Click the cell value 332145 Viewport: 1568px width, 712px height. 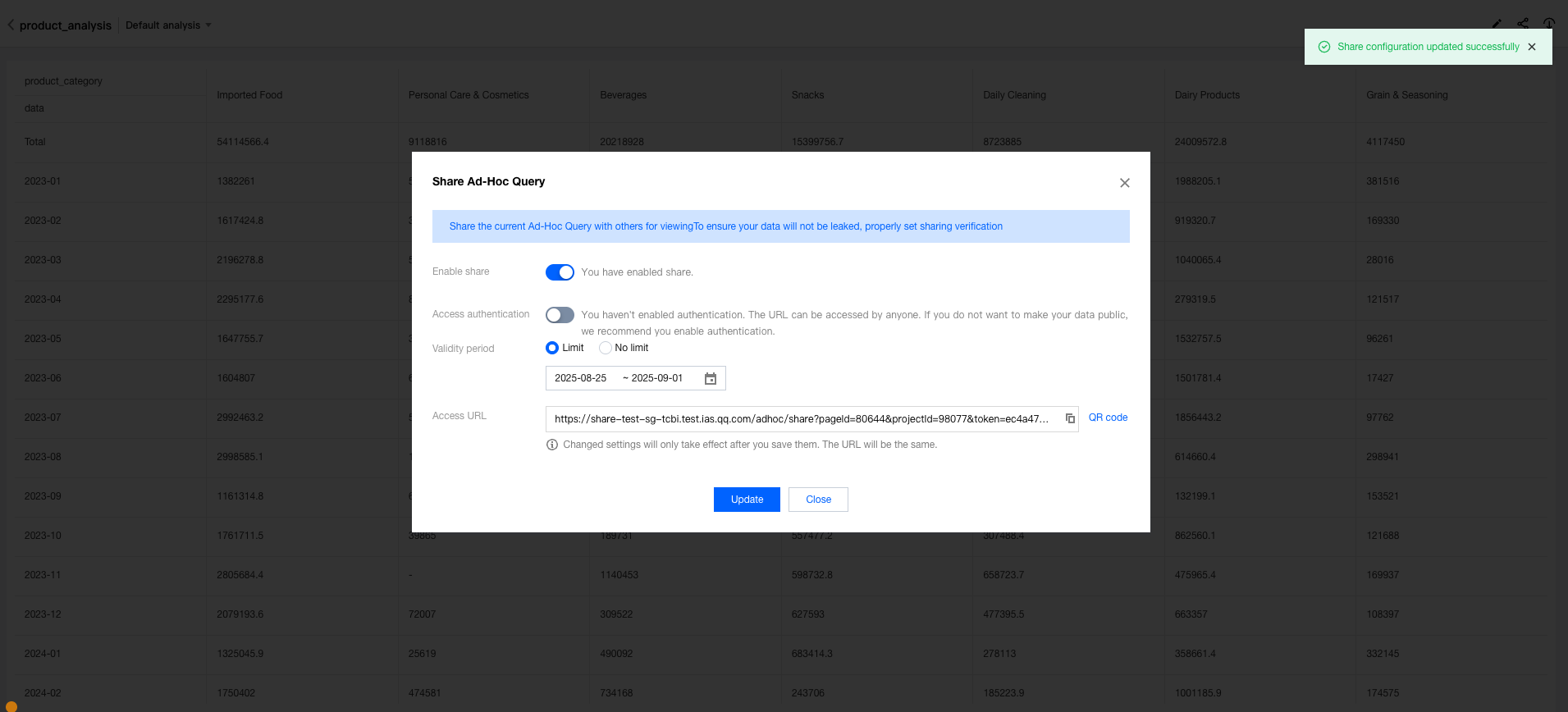[1383, 654]
